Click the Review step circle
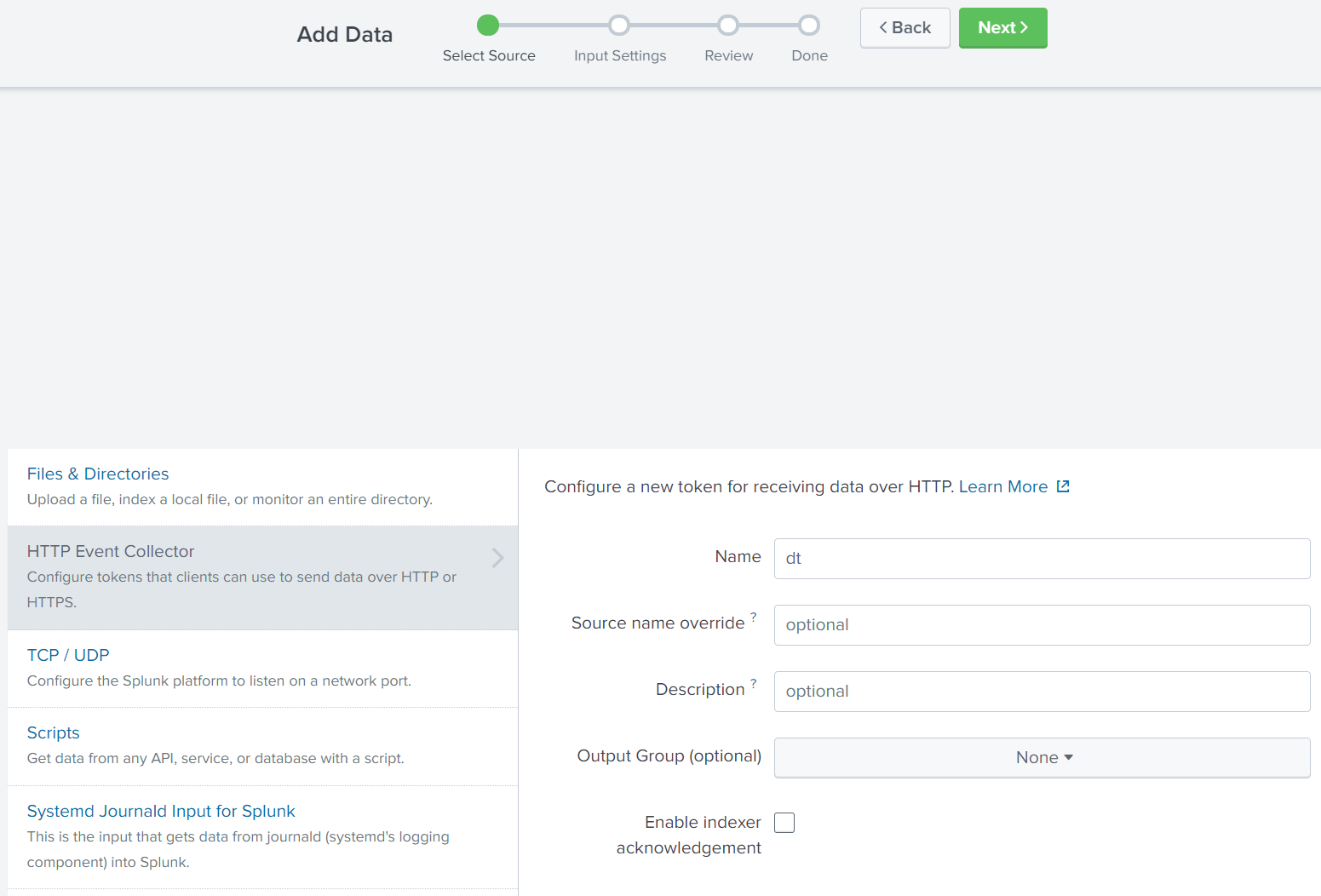1321x896 pixels. [728, 25]
